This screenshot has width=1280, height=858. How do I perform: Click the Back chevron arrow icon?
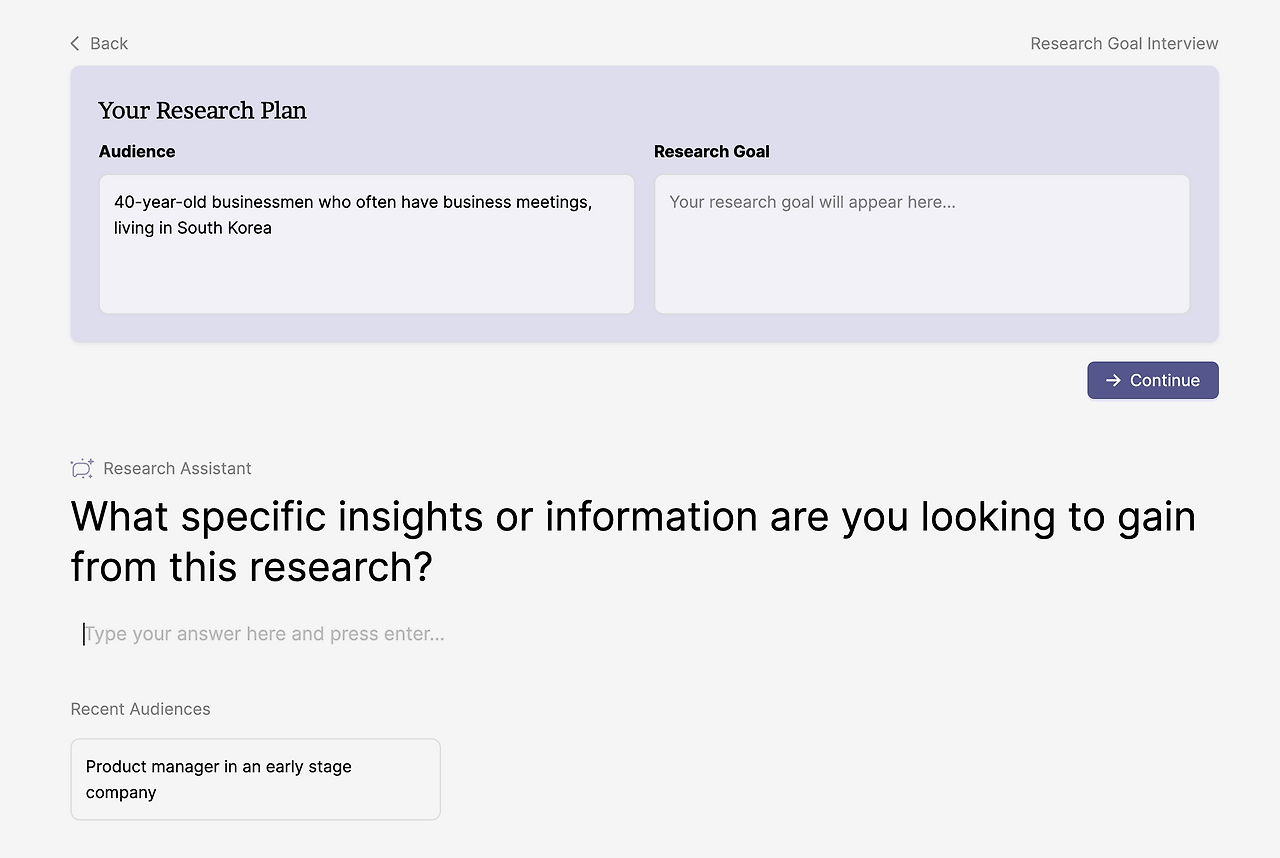(75, 43)
